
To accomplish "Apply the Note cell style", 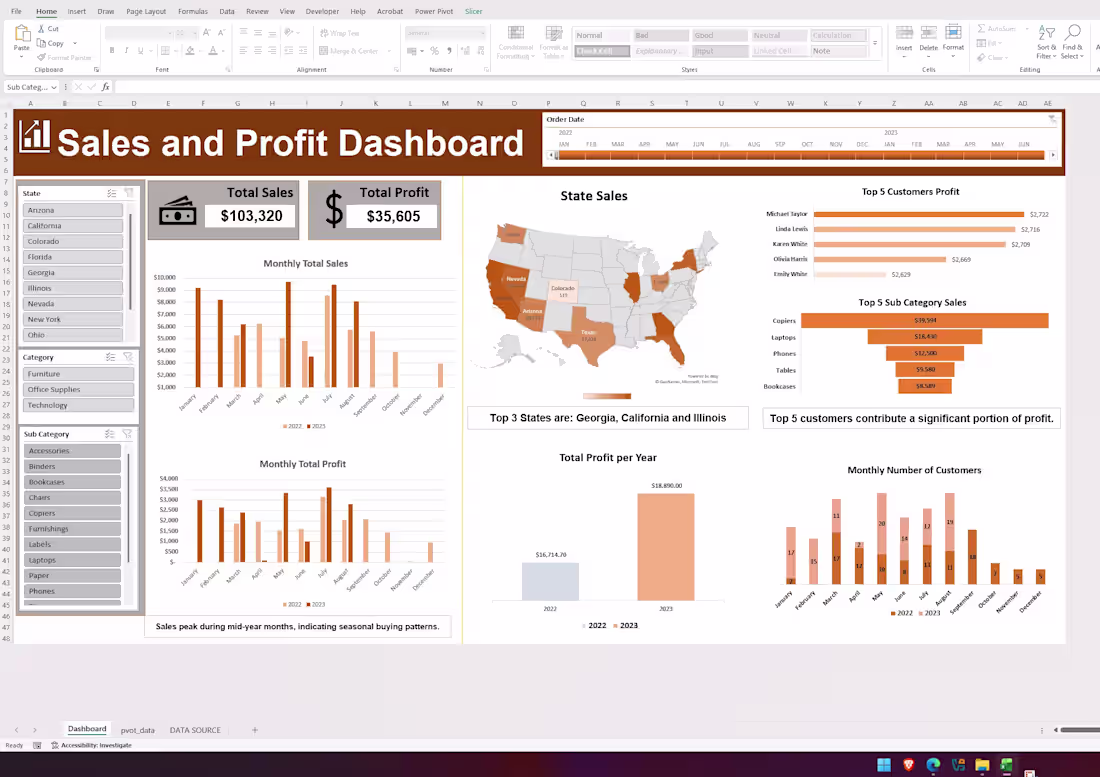I will [838, 50].
